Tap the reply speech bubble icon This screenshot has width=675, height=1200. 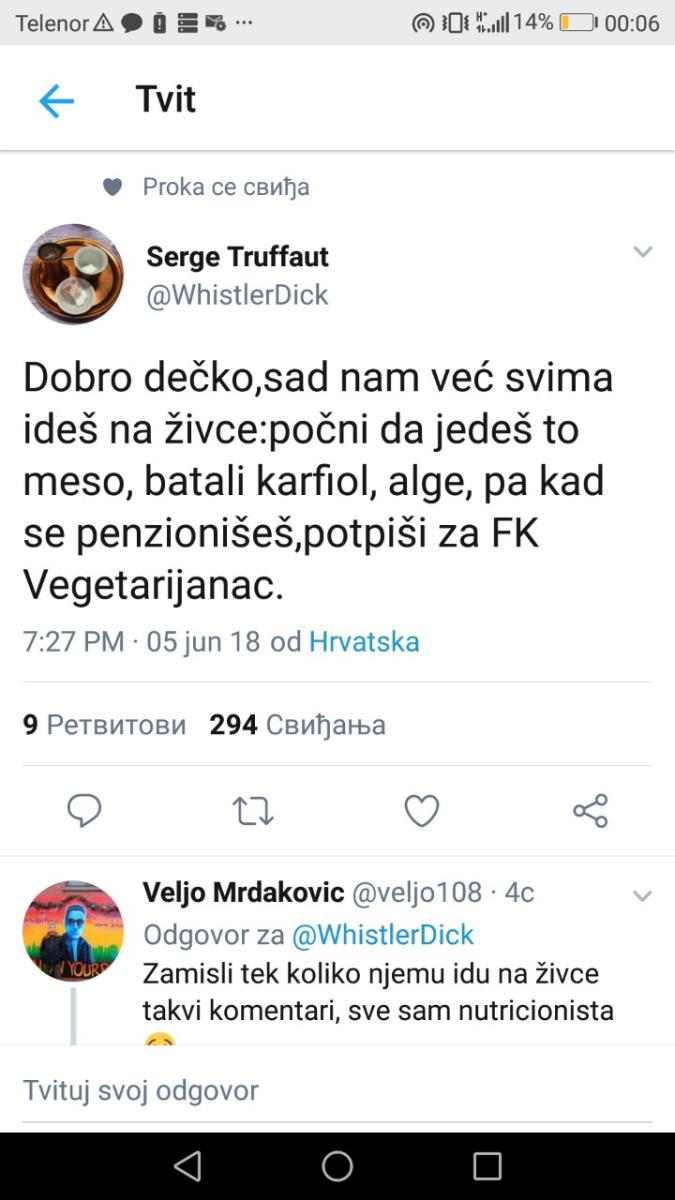pos(84,810)
